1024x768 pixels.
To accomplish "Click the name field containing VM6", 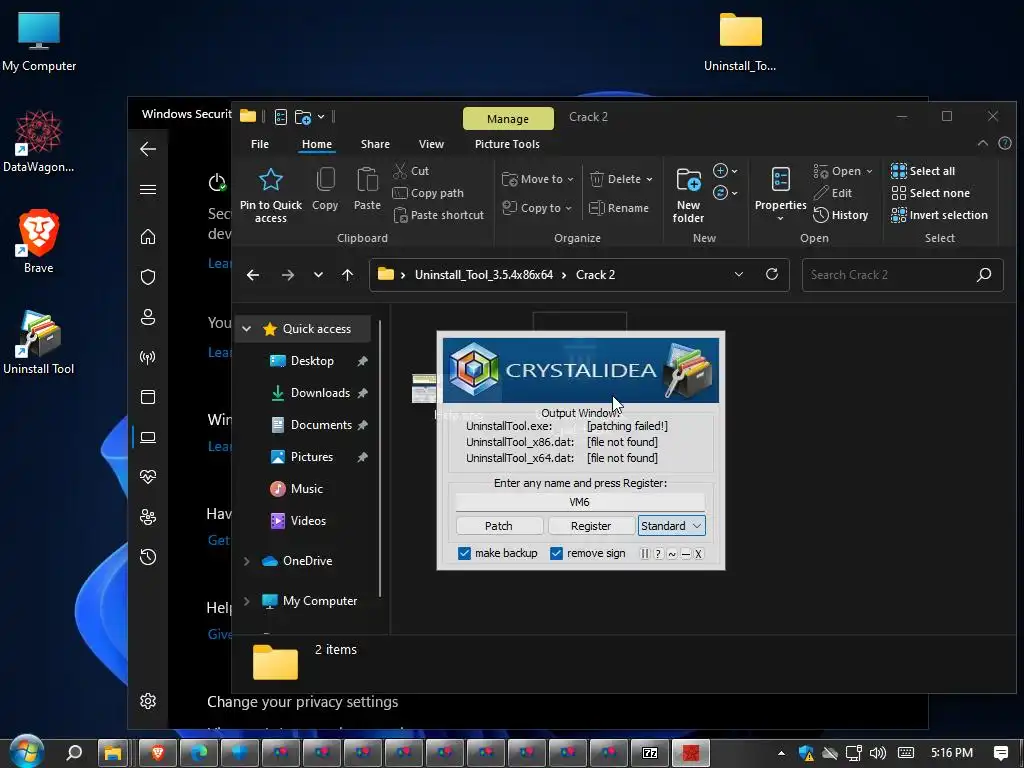I will point(580,502).
